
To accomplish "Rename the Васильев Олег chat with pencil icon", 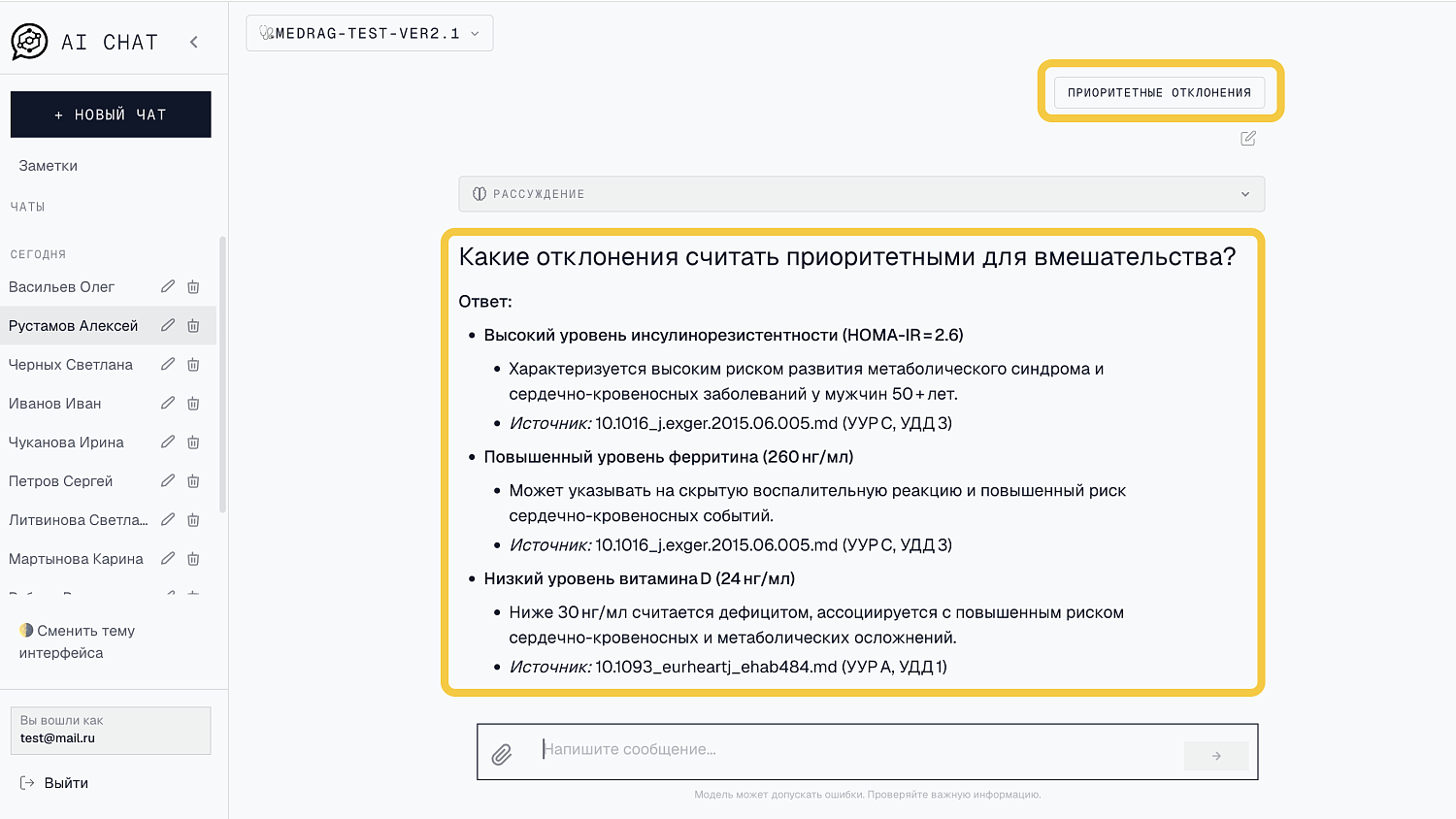I will pyautogui.click(x=168, y=286).
